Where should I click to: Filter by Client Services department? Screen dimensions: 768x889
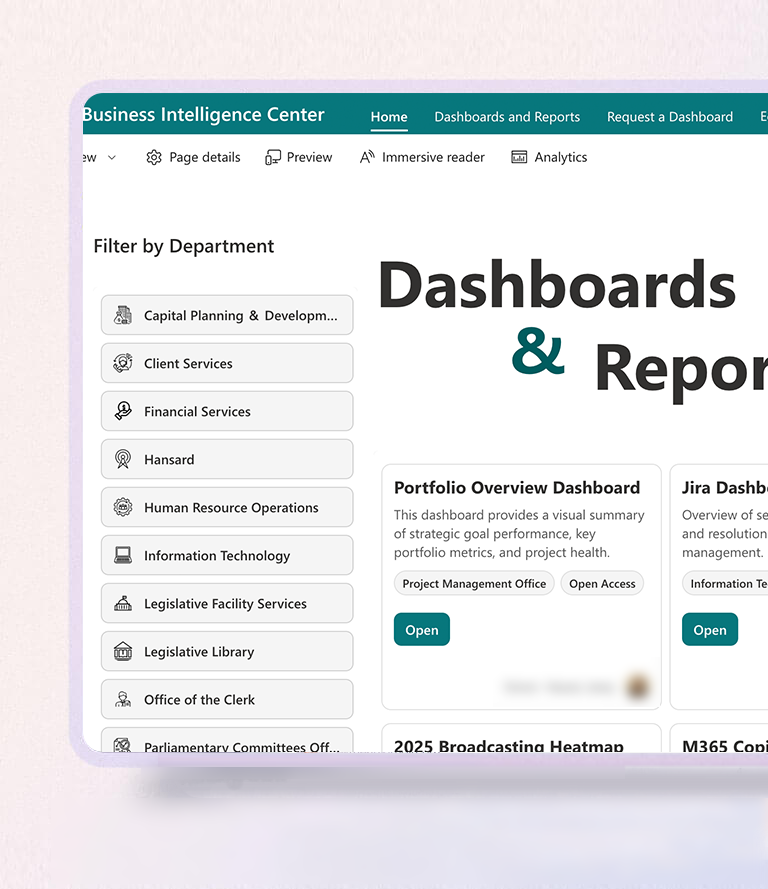(227, 363)
